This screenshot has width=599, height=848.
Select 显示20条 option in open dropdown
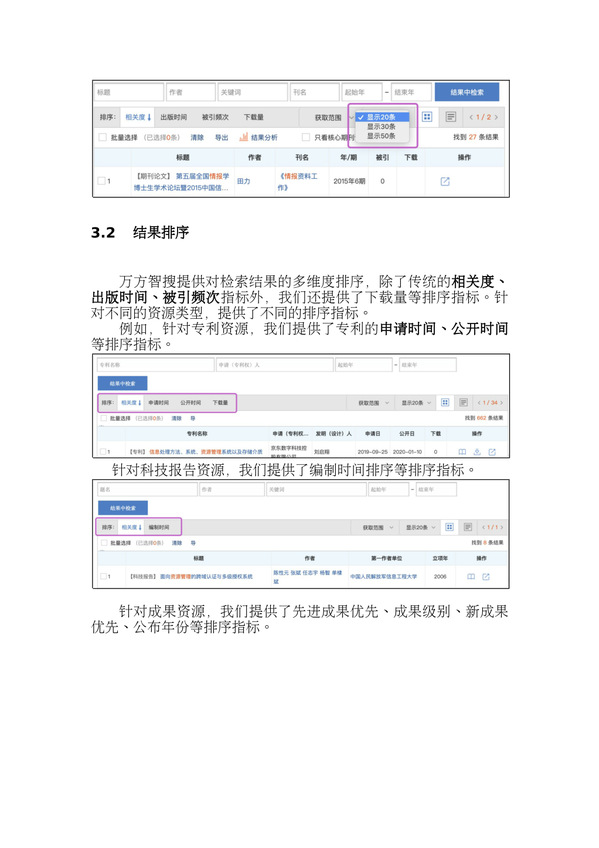(x=382, y=117)
